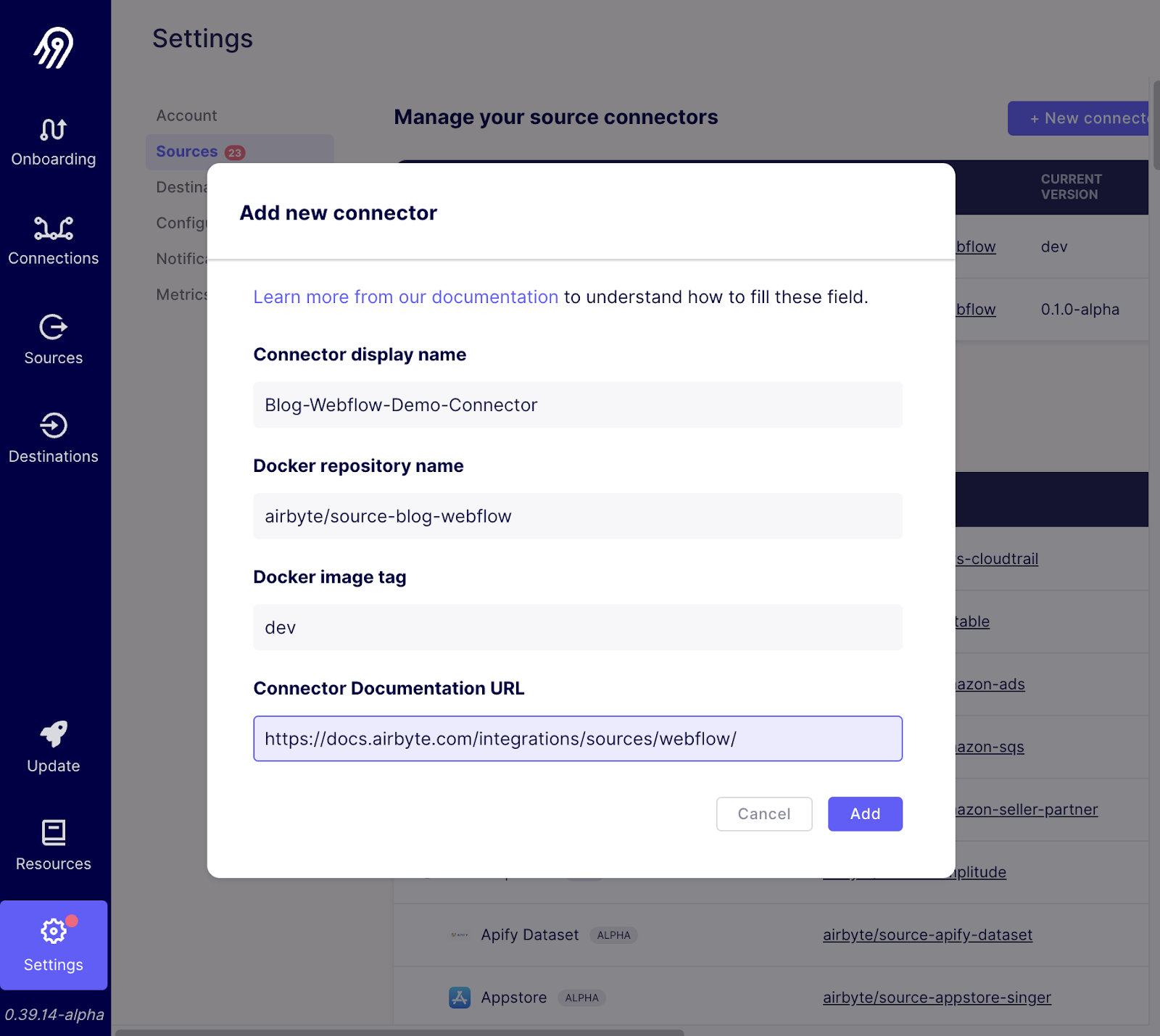The height and width of the screenshot is (1036, 1160).
Task: Click the Connector Documentation URL field
Action: tap(577, 738)
